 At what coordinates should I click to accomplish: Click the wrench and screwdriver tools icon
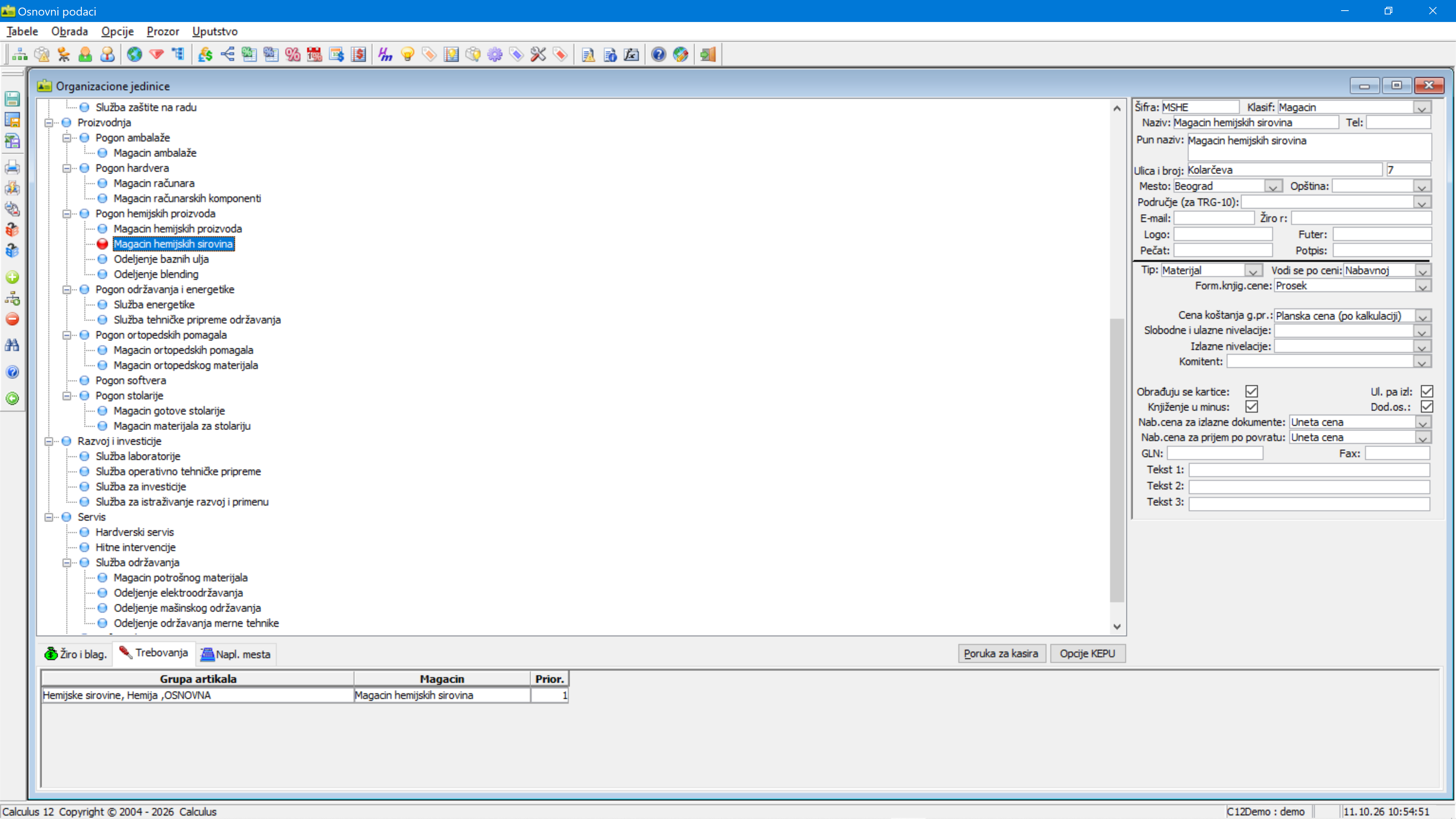point(538,54)
